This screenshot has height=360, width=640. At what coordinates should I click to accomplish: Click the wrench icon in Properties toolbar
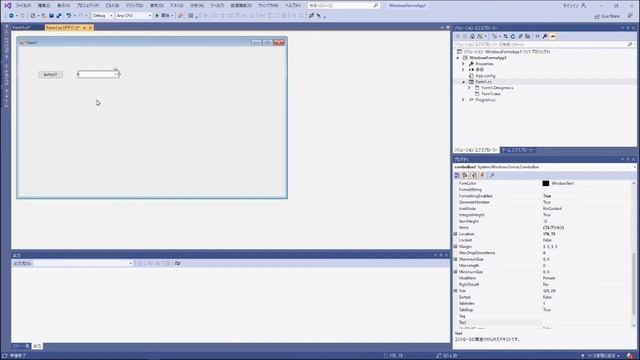click(x=492, y=175)
